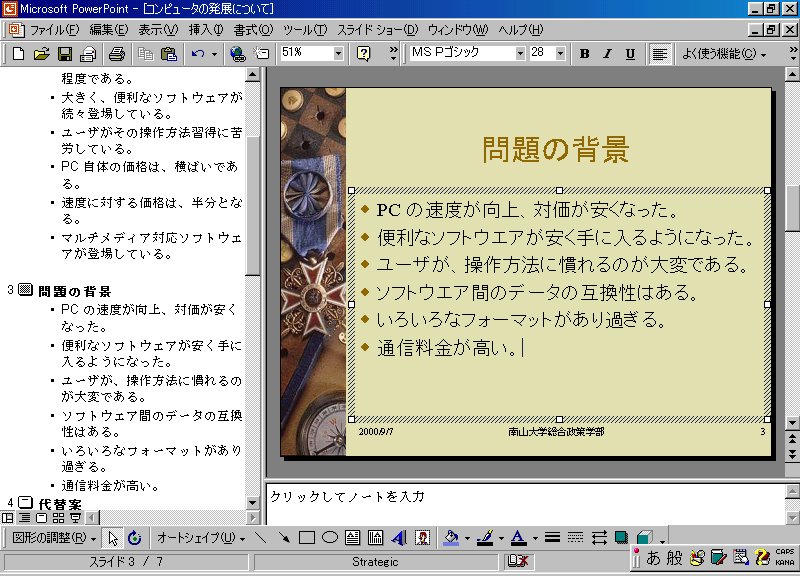
Task: Open the 編集(E) menu
Action: pyautogui.click(x=109, y=30)
